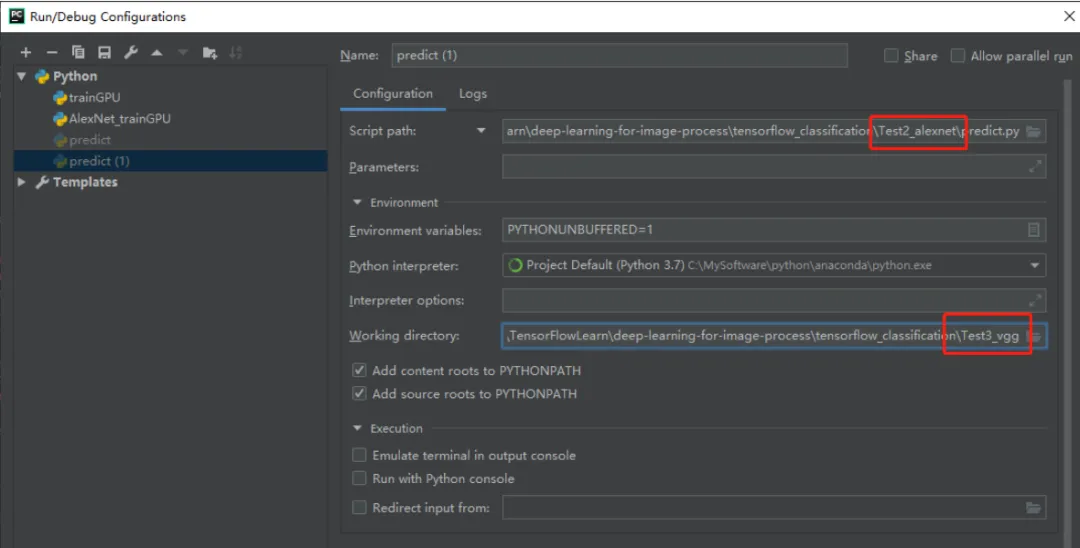The height and width of the screenshot is (548, 1080).
Task: Open Edit Templates via the wrench icon
Action: pyautogui.click(x=130, y=53)
